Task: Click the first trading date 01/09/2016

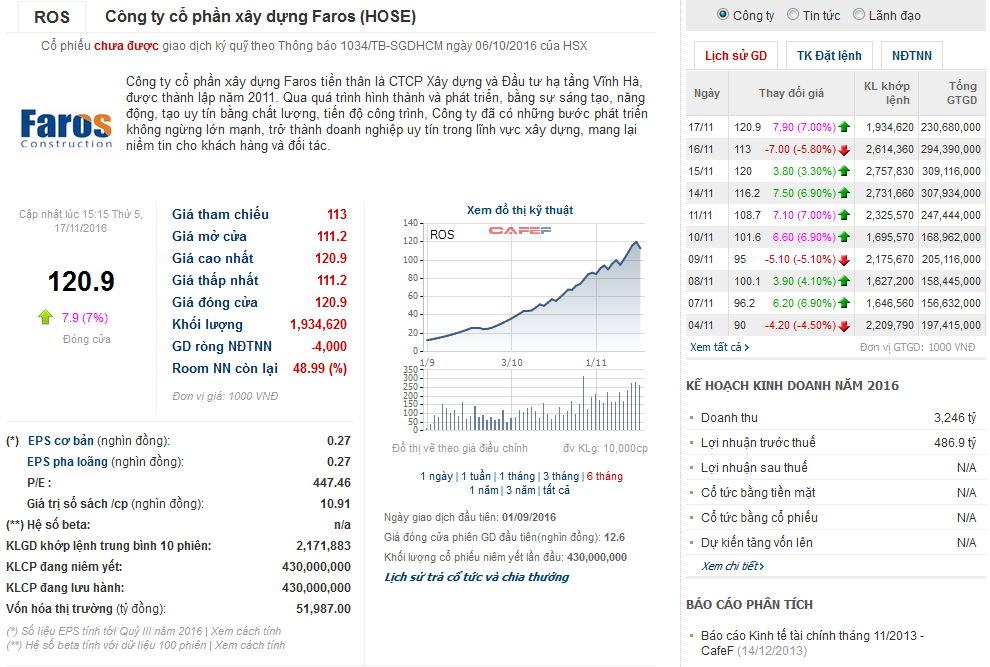Action: (528, 517)
